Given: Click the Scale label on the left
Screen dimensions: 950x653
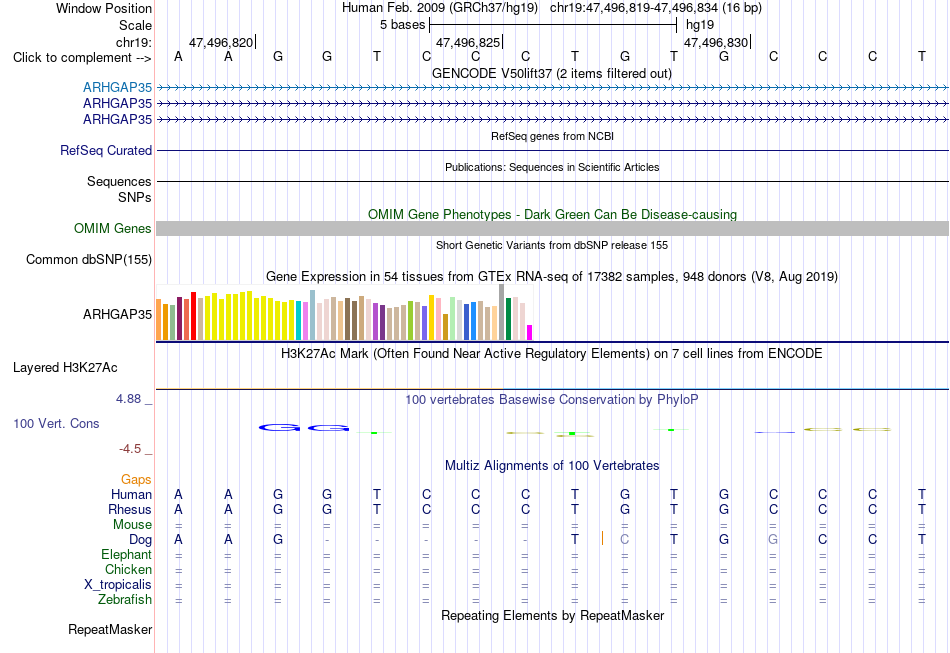Looking at the screenshot, I should point(135,25).
